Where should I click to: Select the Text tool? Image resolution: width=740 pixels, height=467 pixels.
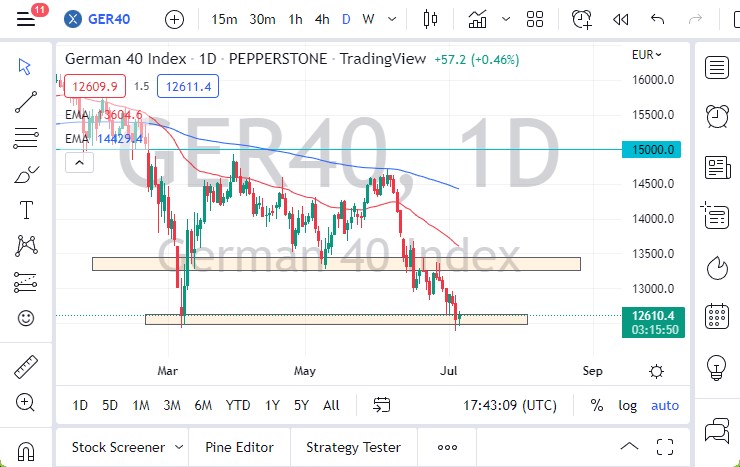26,209
